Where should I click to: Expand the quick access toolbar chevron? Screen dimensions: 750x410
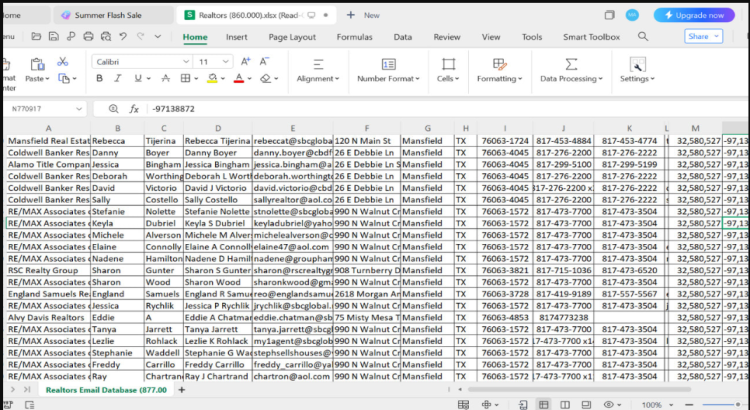[158, 36]
